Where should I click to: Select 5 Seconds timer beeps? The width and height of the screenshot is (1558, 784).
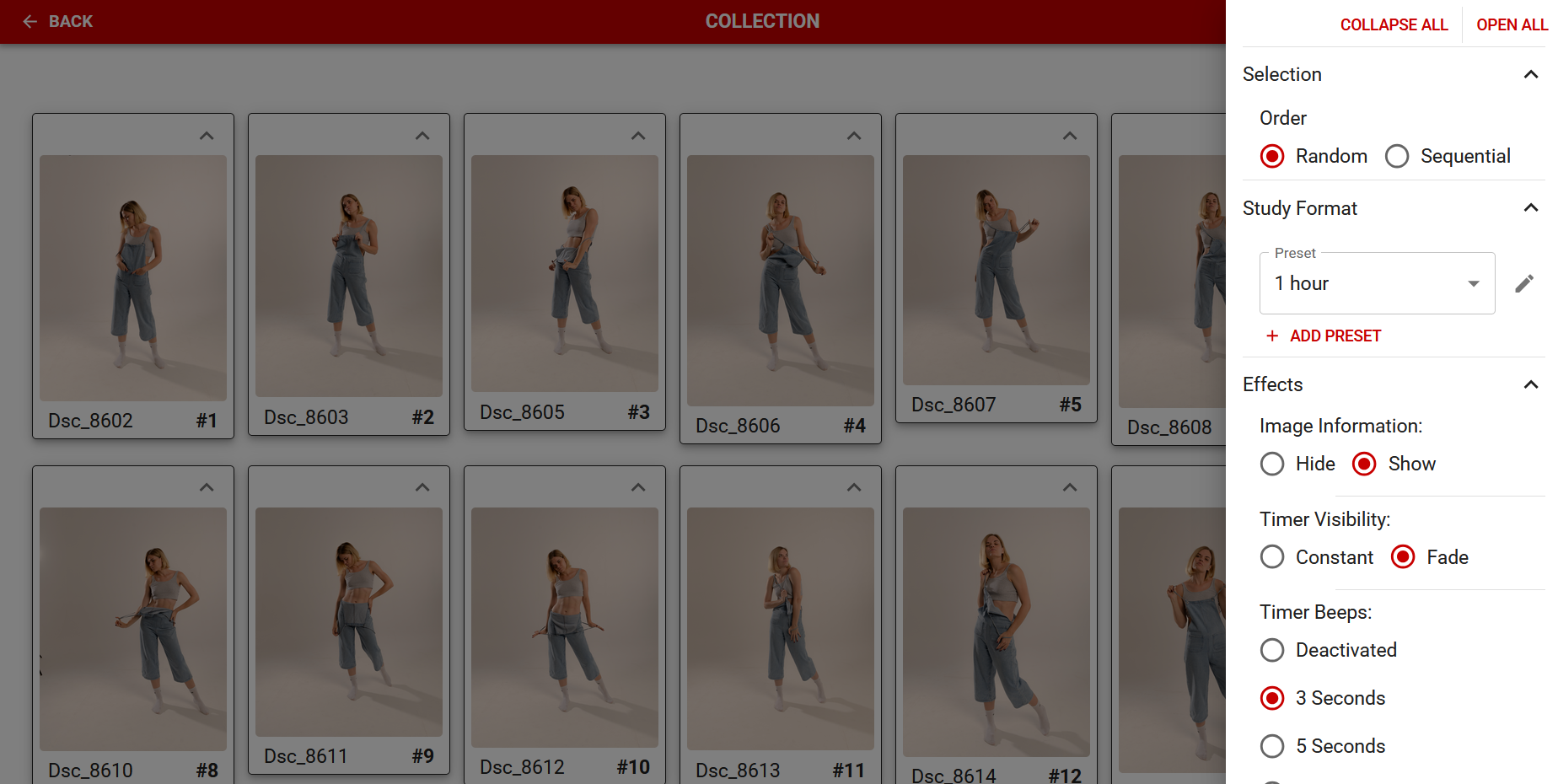pos(1272,746)
